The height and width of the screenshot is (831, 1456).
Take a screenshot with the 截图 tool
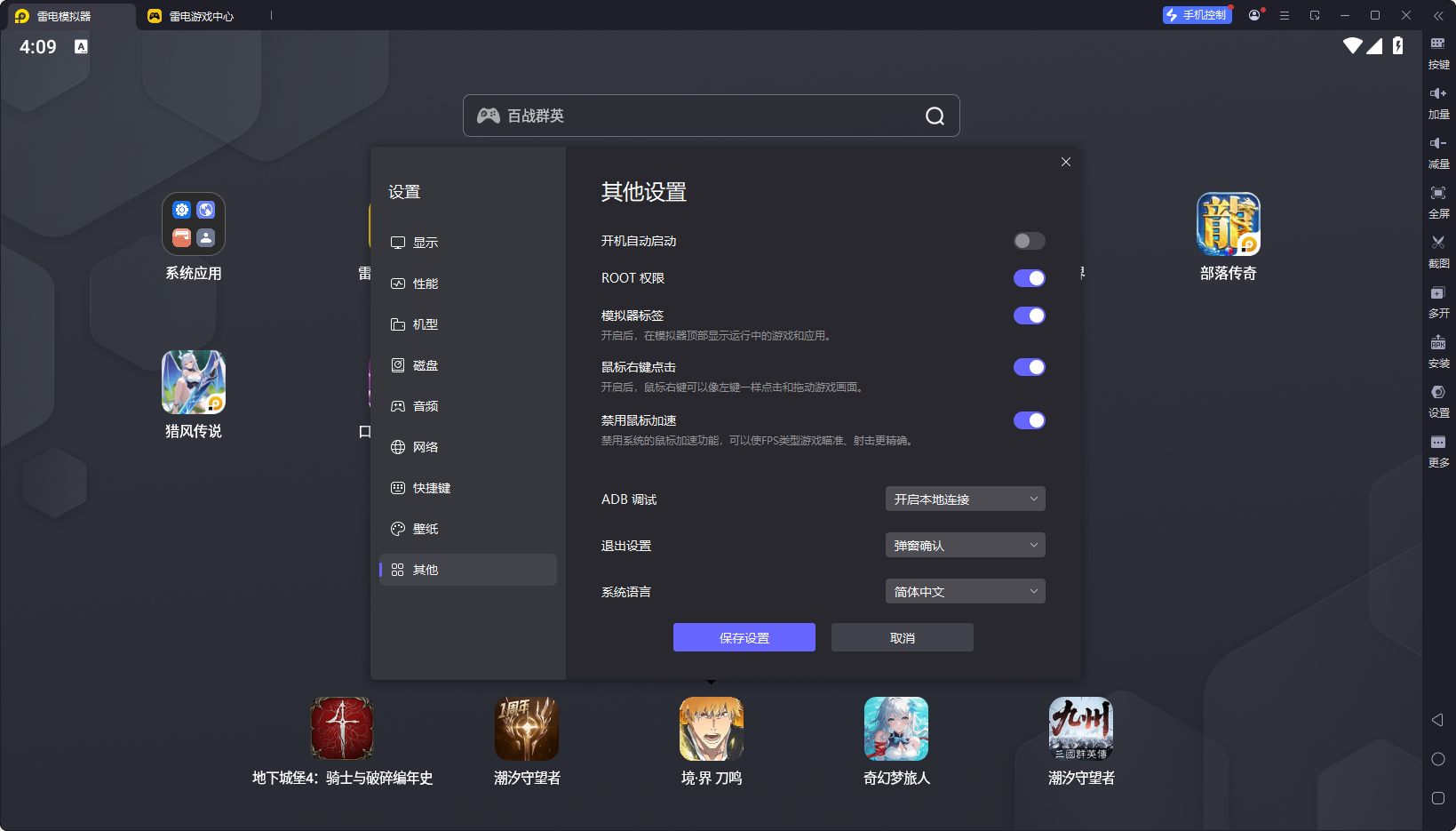(1439, 252)
